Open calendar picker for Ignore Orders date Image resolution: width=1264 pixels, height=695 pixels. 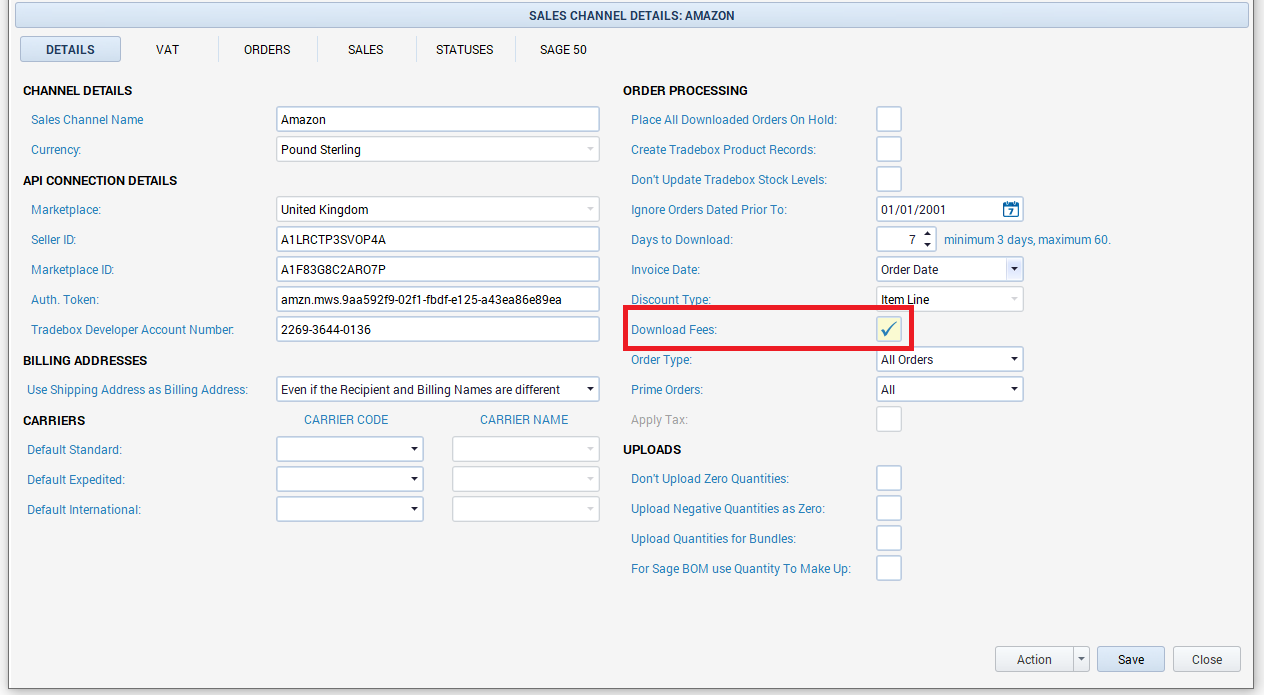pos(1011,210)
